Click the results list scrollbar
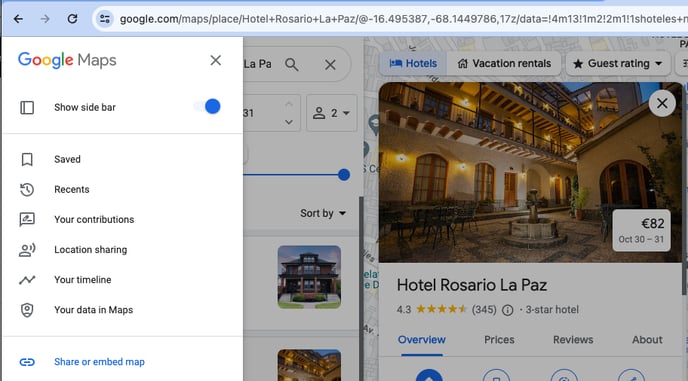 (x=361, y=288)
